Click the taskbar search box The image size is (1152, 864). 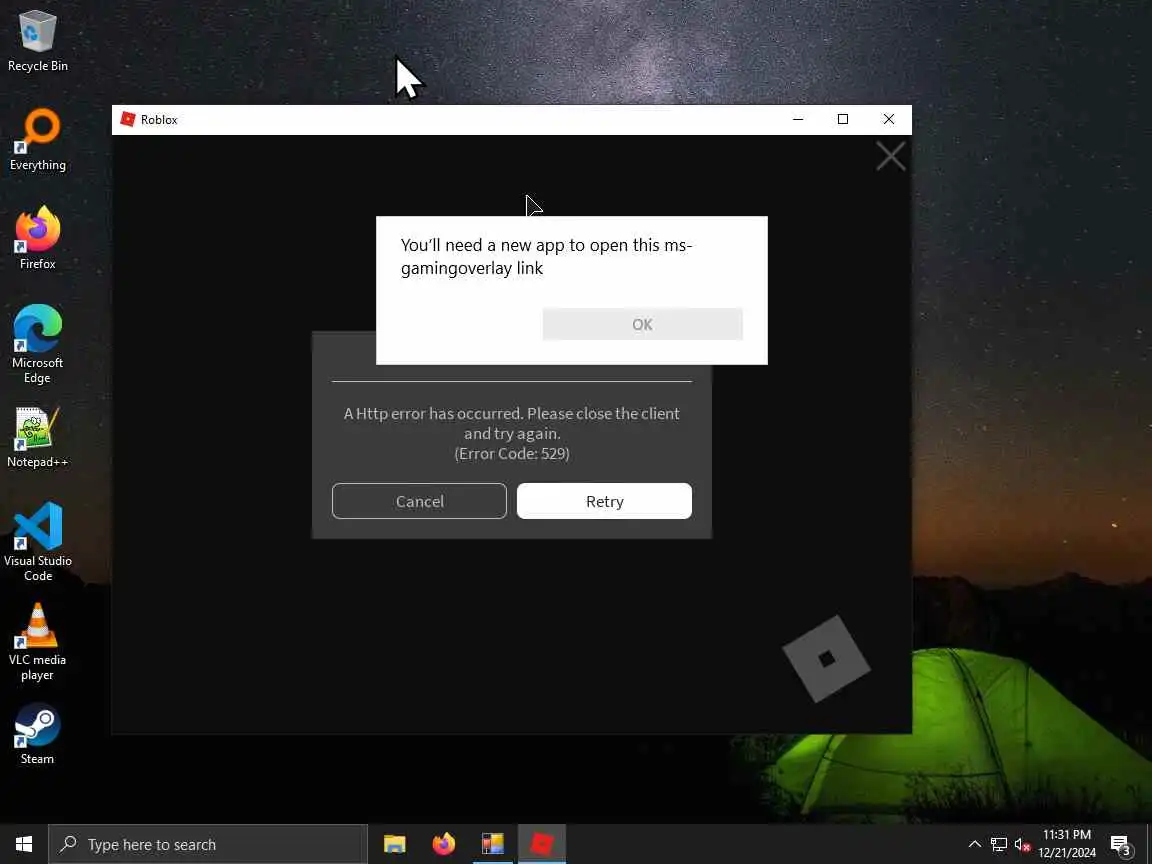(x=208, y=844)
